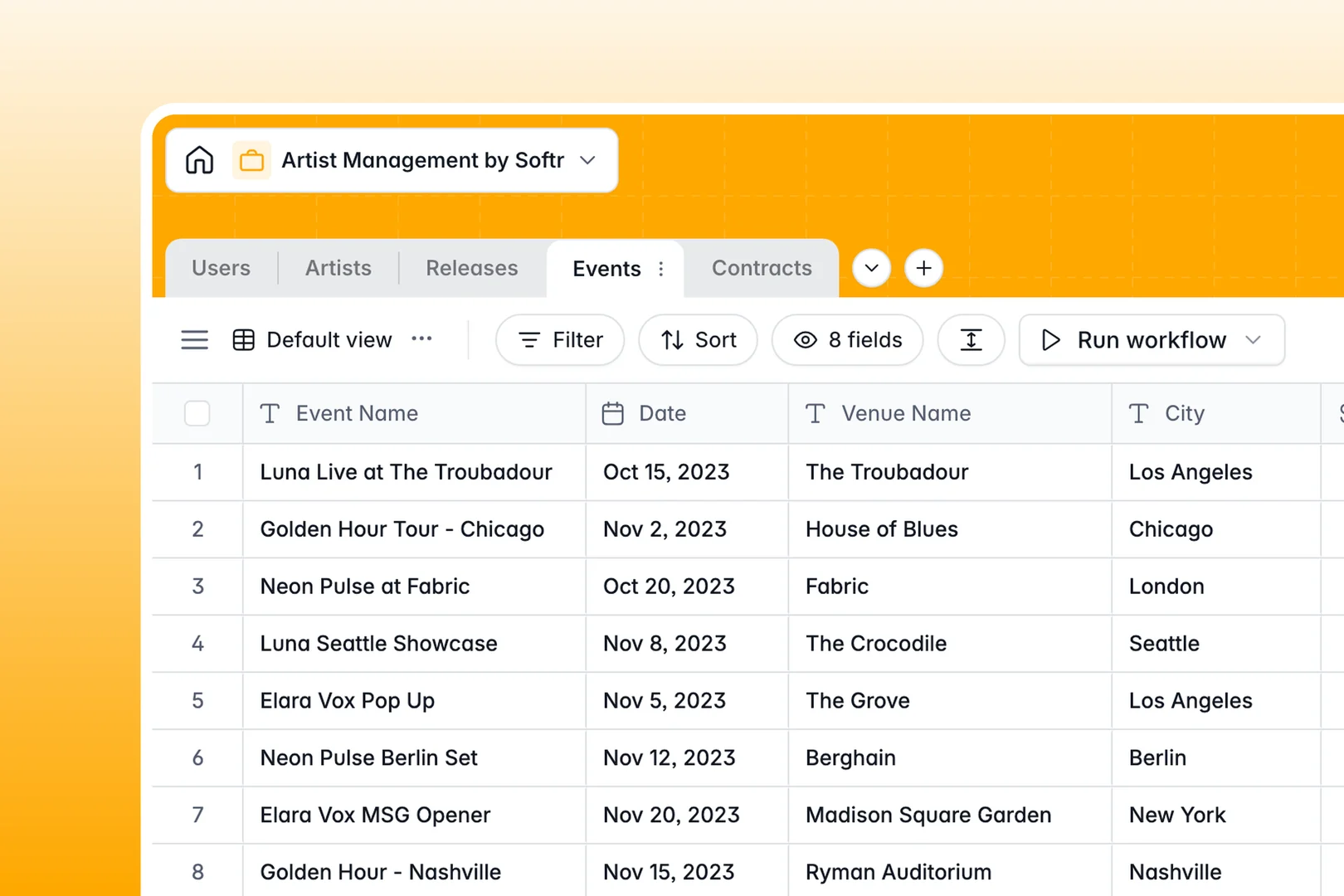The height and width of the screenshot is (896, 1344).
Task: Switch to the Users tab
Action: coord(221,268)
